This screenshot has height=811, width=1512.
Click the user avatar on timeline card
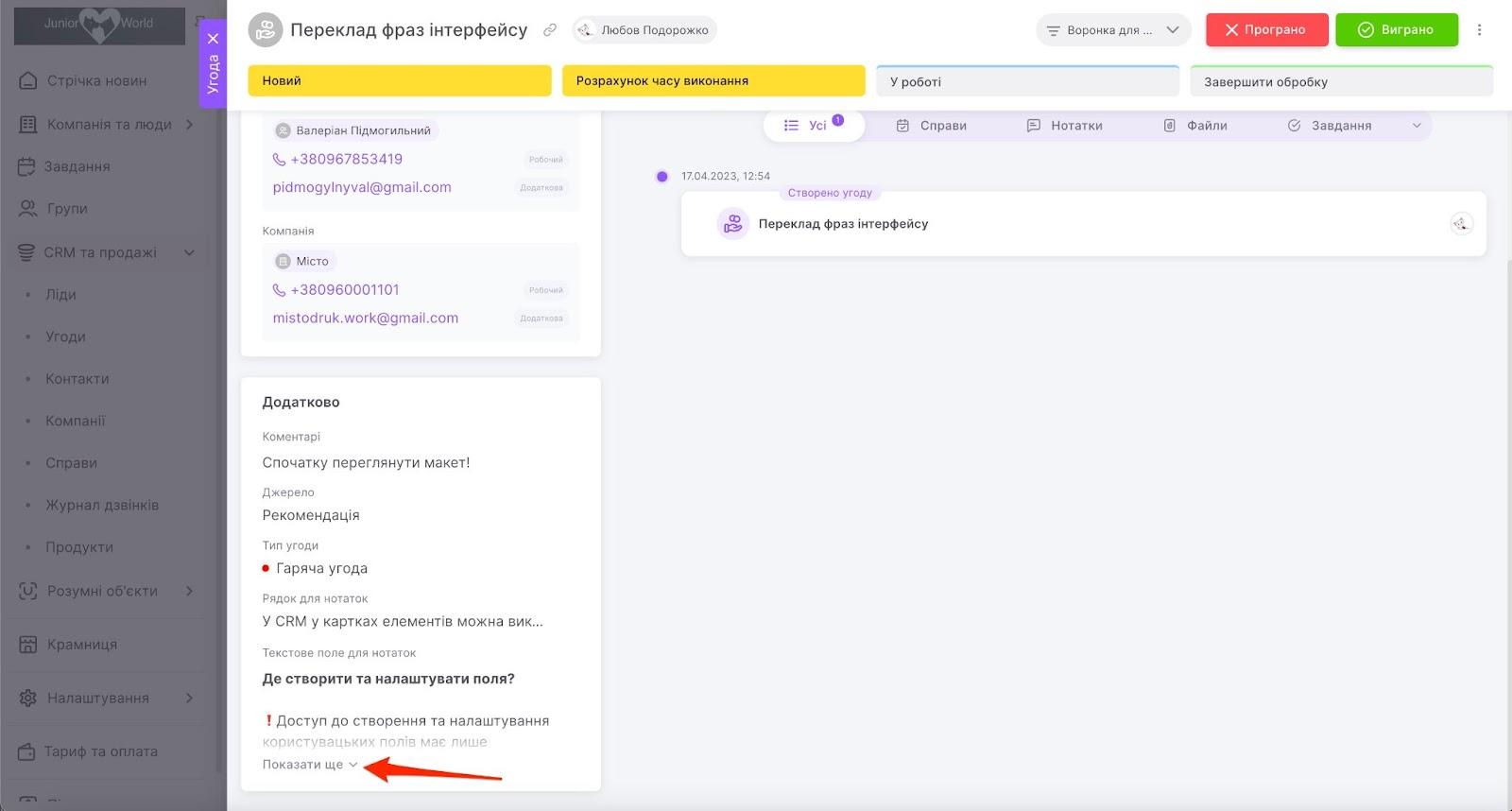(x=1461, y=224)
